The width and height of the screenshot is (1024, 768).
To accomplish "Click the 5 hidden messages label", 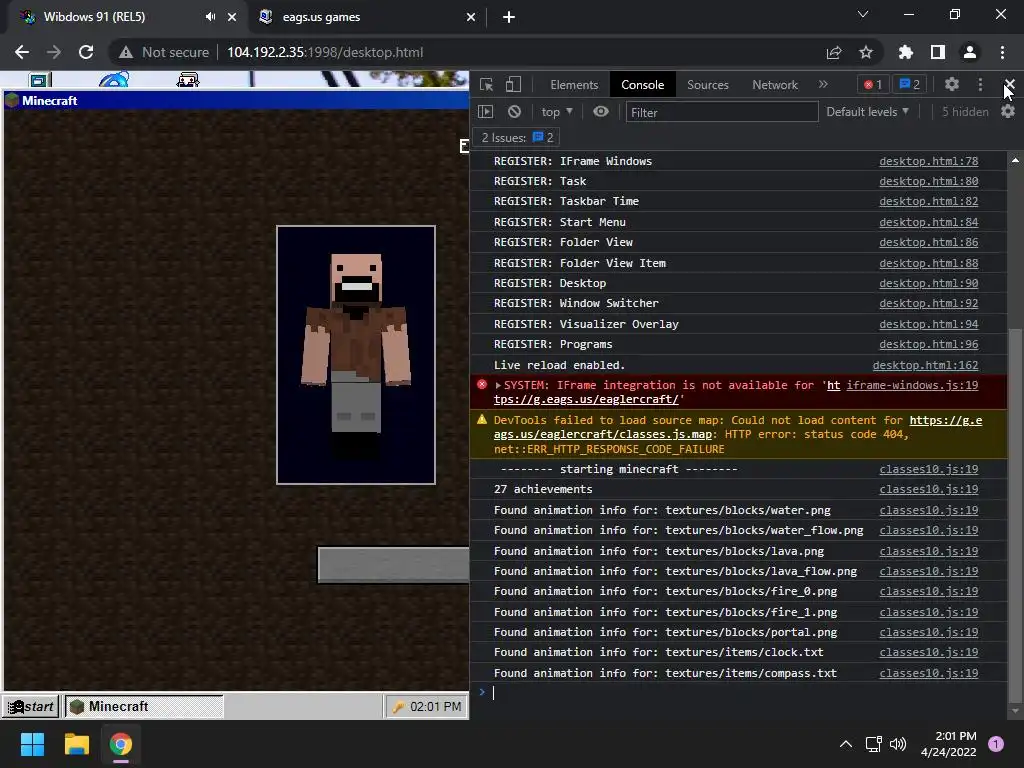I will (x=965, y=112).
